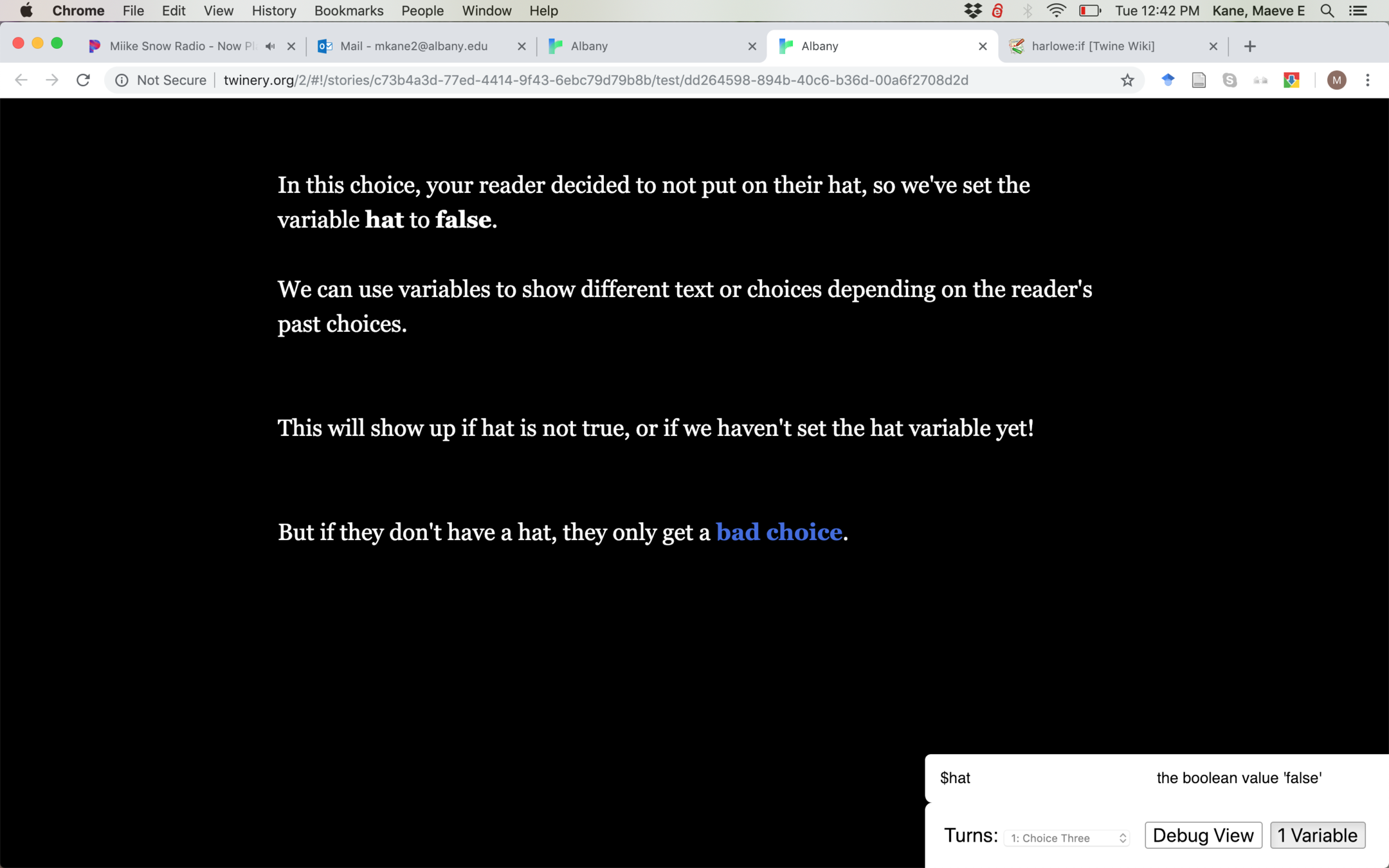Click the site info Not Secure icon

[x=122, y=80]
